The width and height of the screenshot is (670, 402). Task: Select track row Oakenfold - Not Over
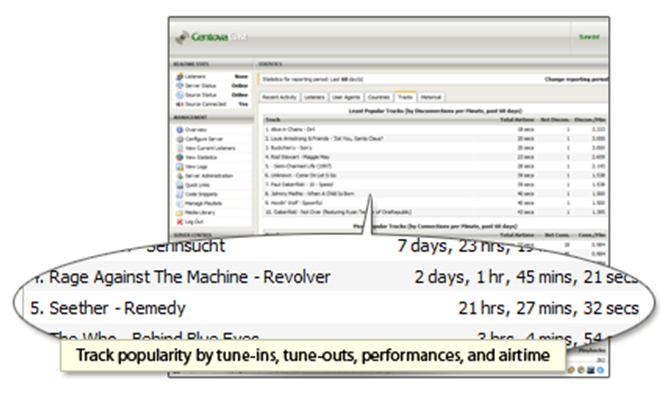pyautogui.click(x=435, y=212)
